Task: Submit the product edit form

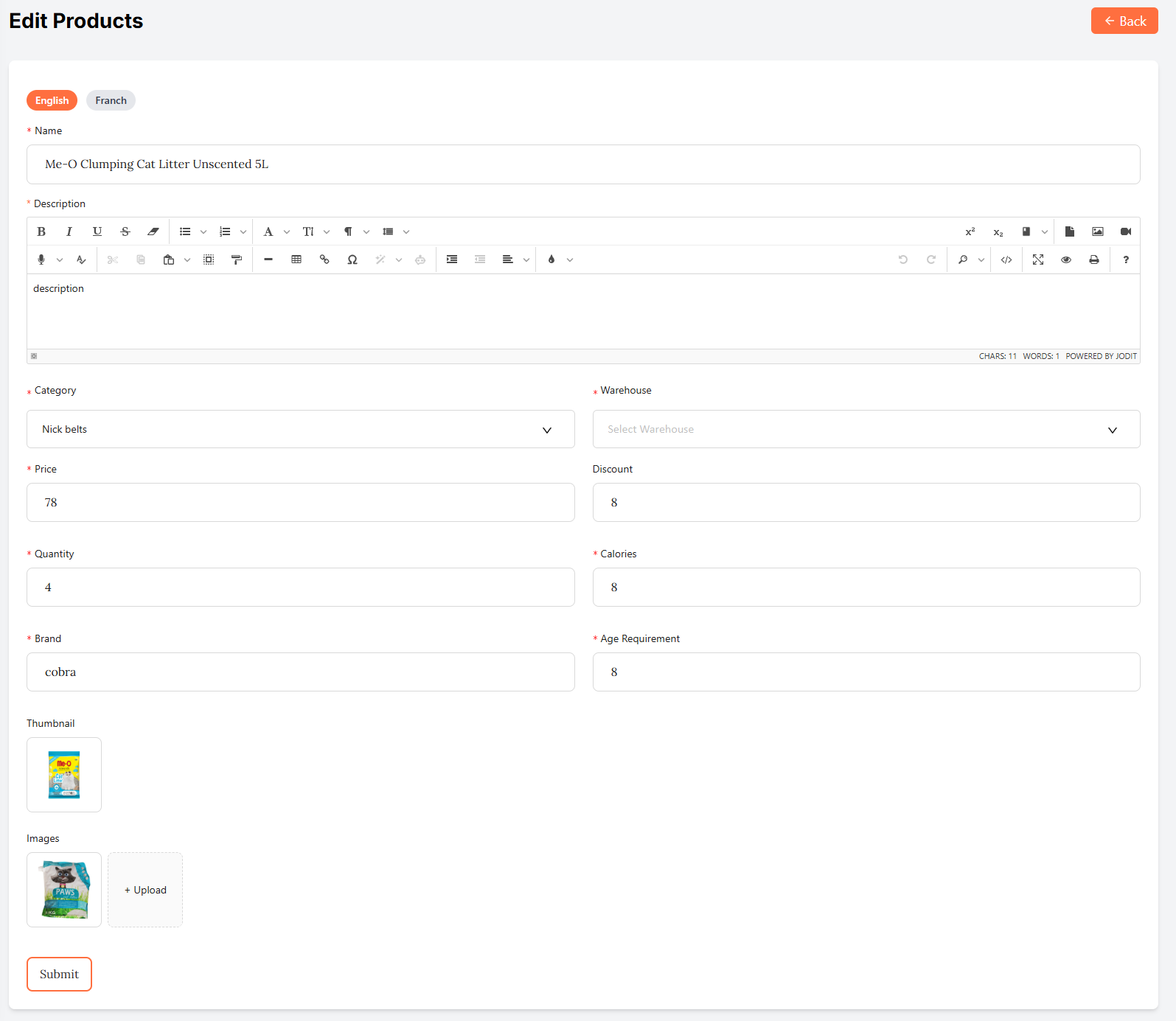Action: click(59, 974)
